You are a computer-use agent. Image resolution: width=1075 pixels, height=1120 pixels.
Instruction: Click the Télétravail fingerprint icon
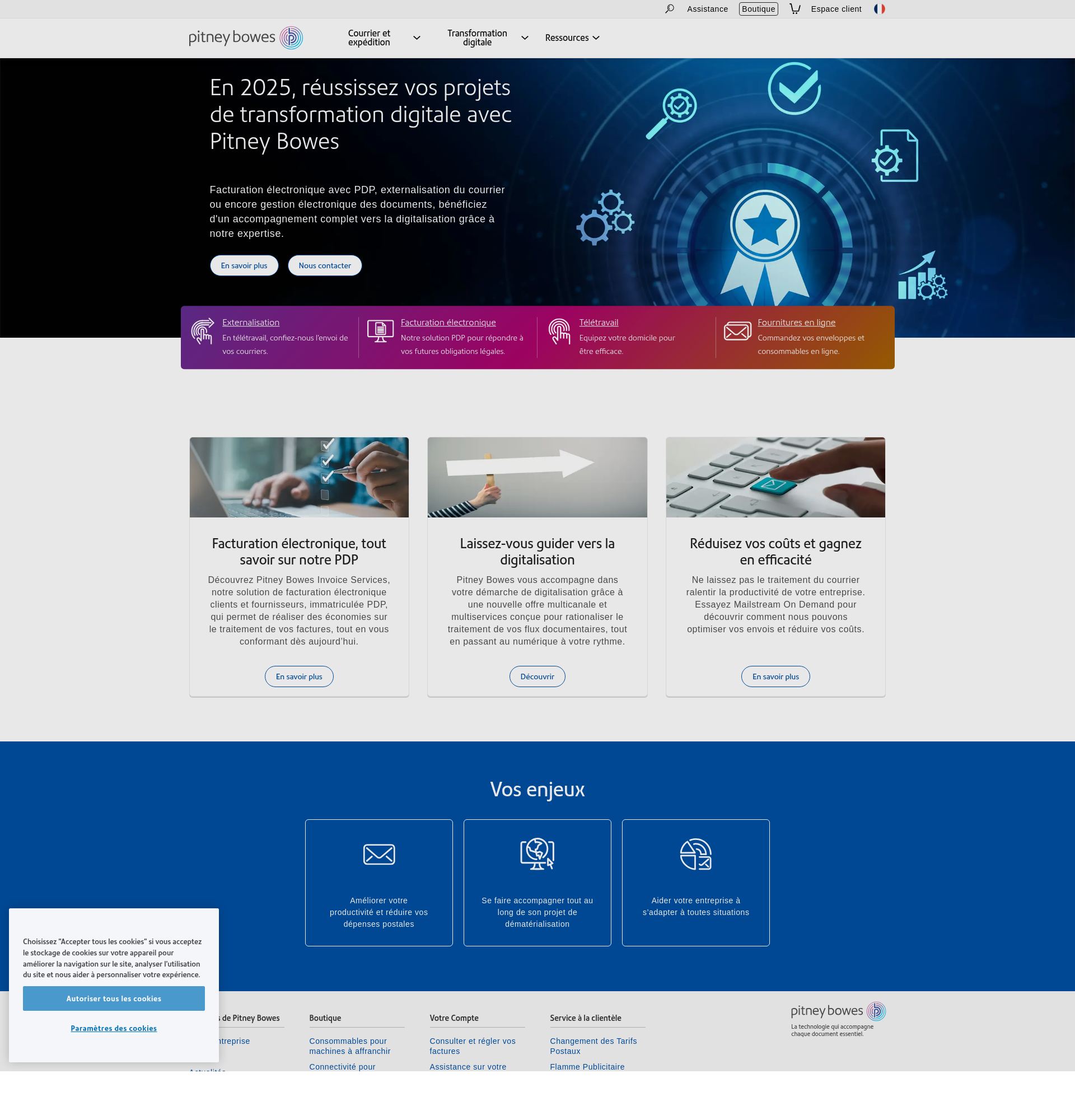(559, 332)
